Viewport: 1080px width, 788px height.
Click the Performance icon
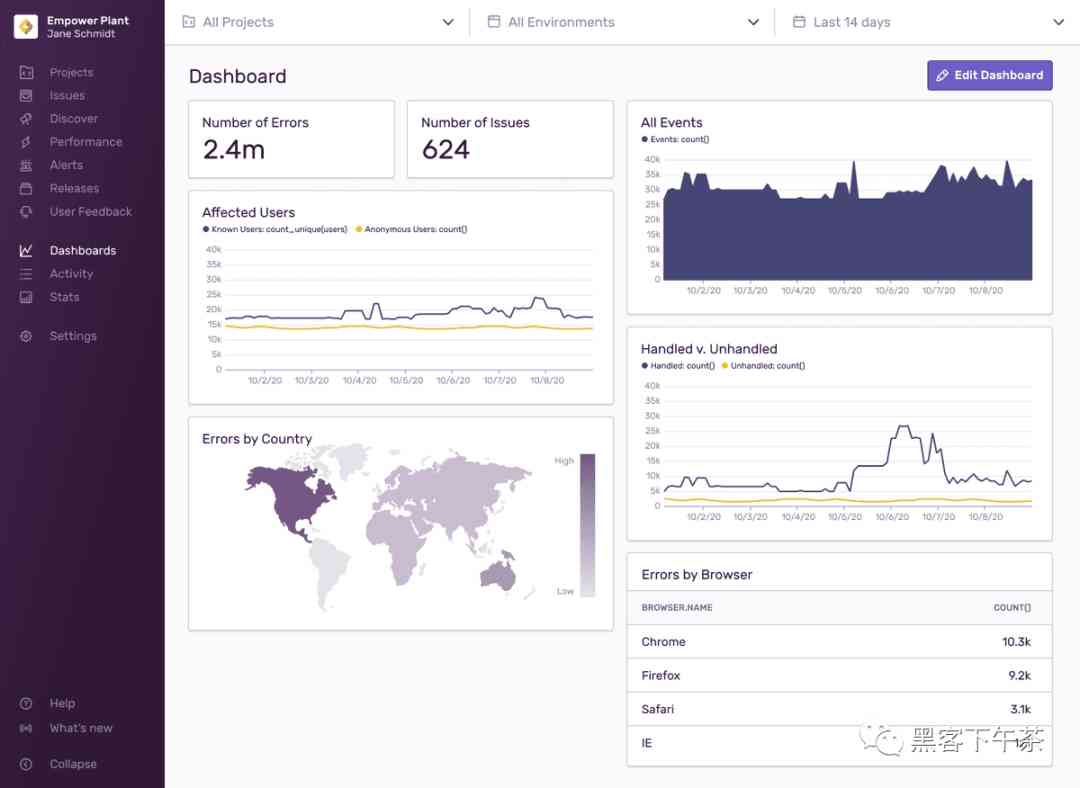point(27,141)
